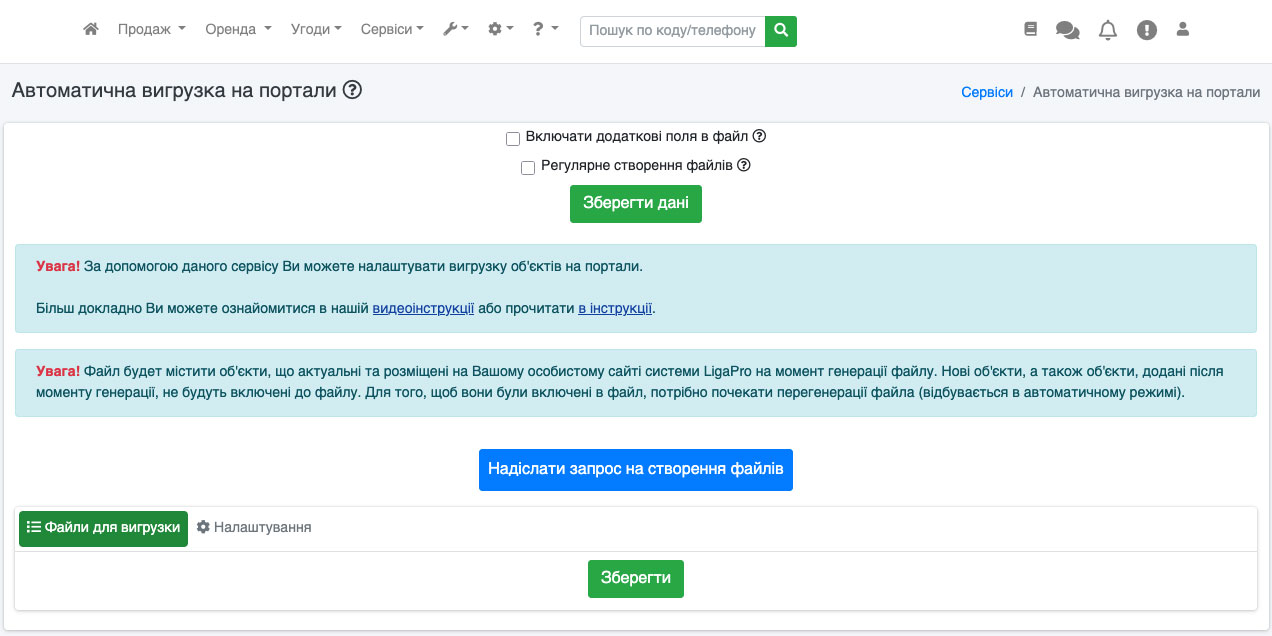Click help icon beside page title

352,90
